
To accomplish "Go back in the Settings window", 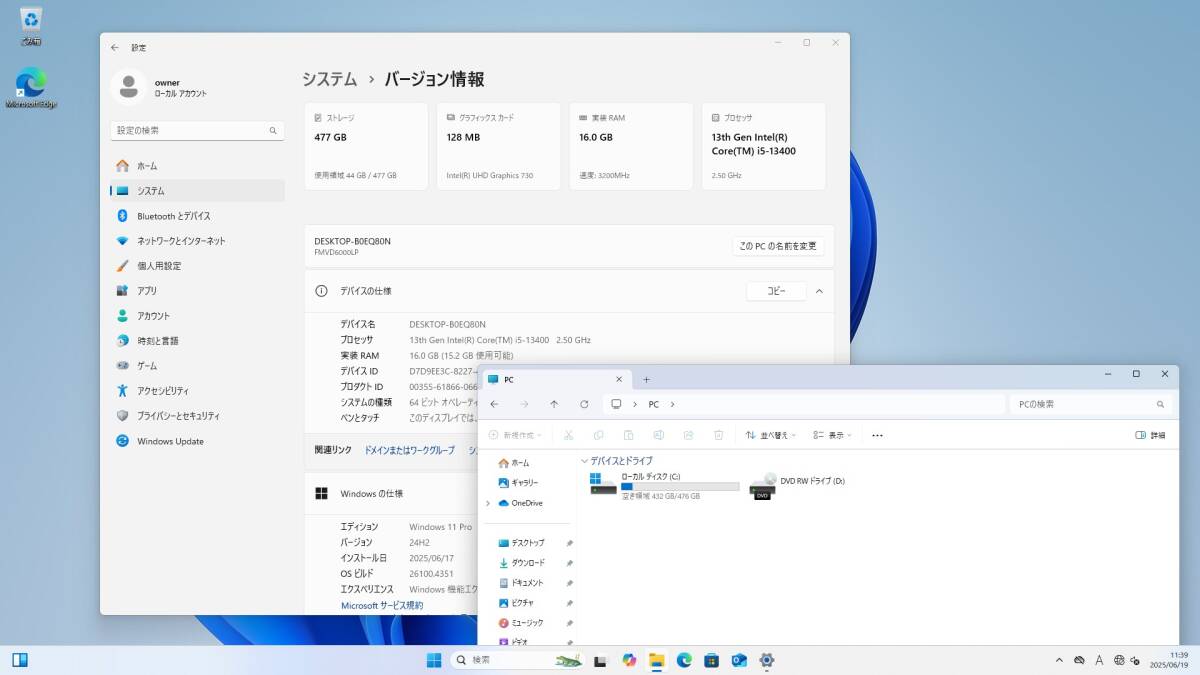I will pyautogui.click(x=115, y=47).
